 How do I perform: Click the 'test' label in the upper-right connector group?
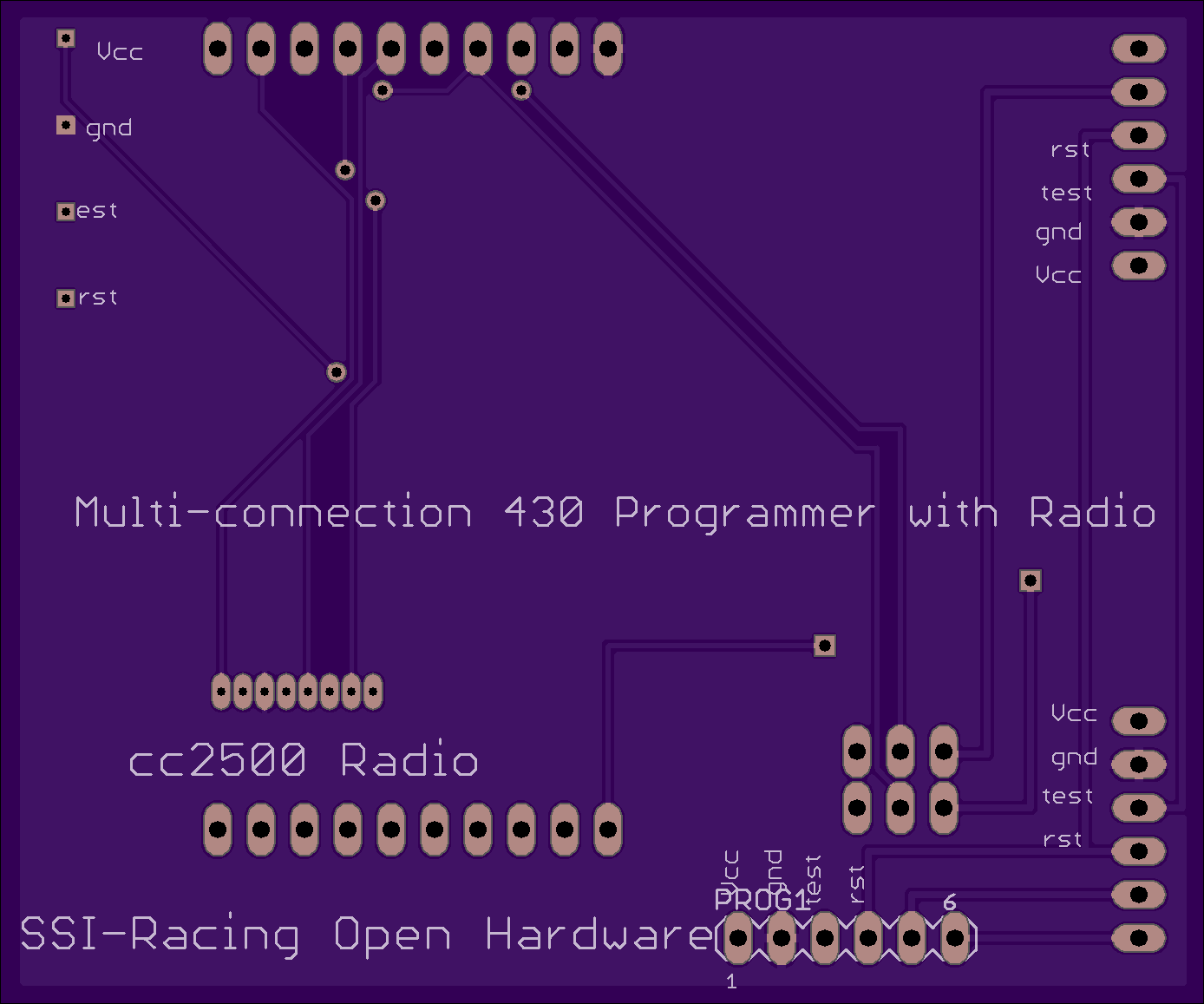[x=1067, y=193]
